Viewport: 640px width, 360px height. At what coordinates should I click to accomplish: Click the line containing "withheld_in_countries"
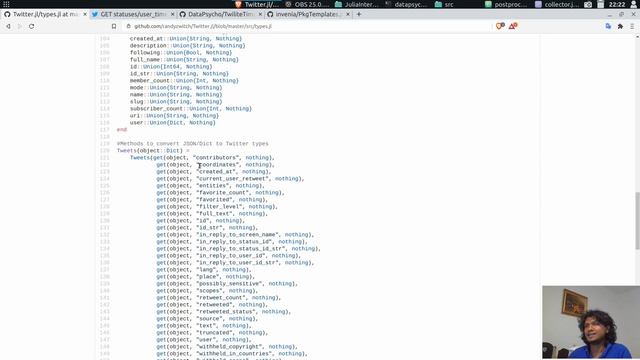tap(232, 353)
